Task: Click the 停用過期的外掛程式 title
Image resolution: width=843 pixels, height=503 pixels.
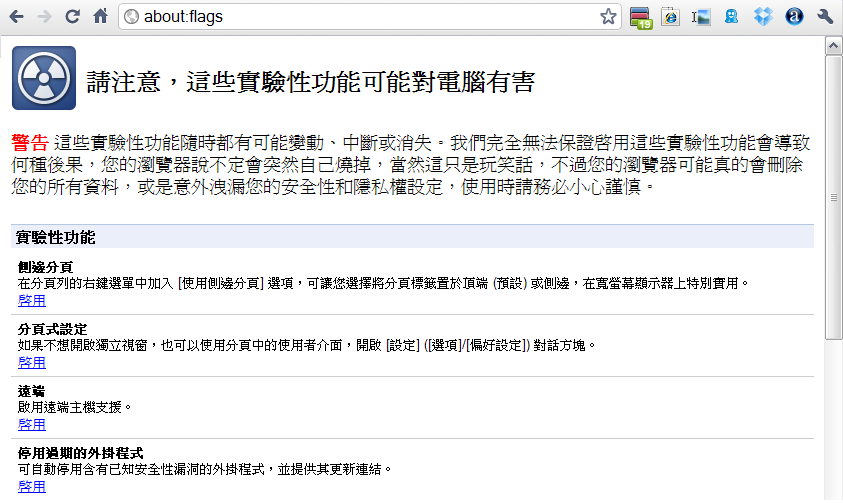Action: 81,453
